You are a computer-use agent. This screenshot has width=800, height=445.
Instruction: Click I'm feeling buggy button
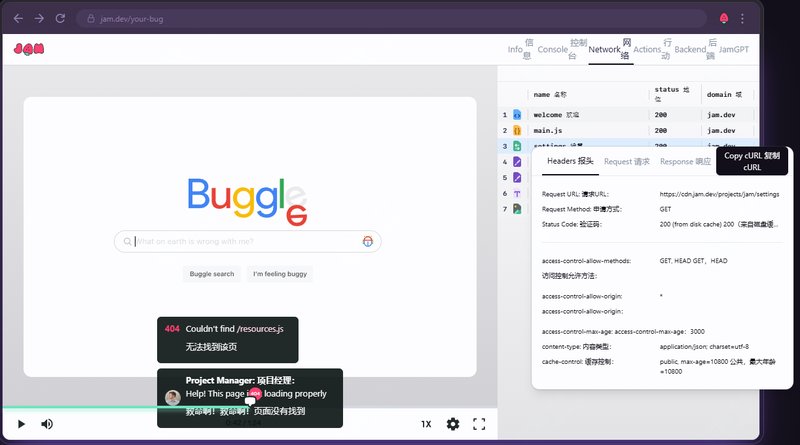(x=280, y=273)
